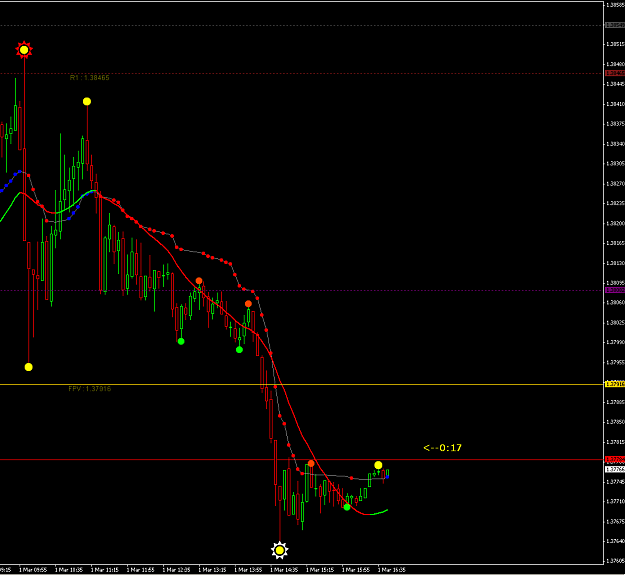625x575 pixels.
Task: Click the 1.38025 price axis label
Action: coord(615,322)
